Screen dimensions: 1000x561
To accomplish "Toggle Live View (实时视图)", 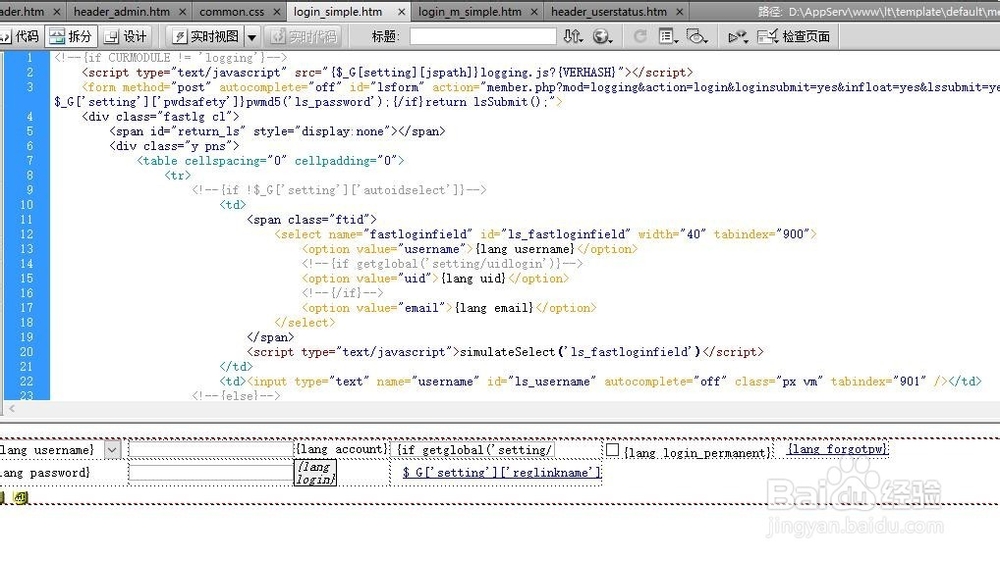I will [x=206, y=36].
